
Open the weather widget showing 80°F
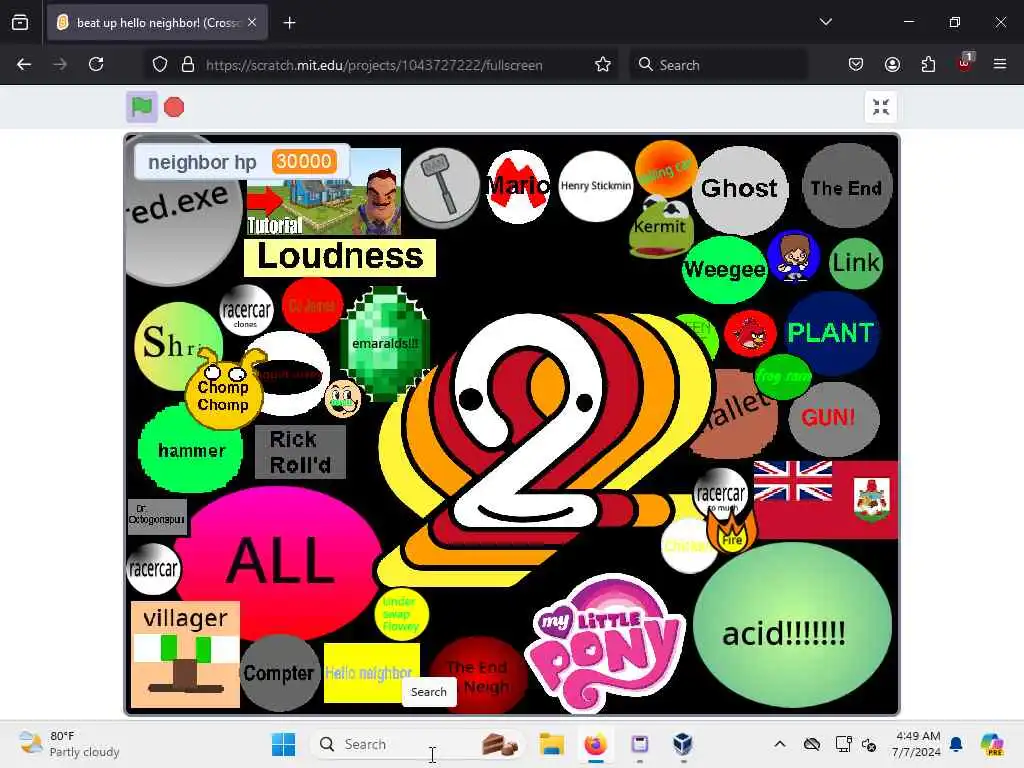click(x=69, y=744)
